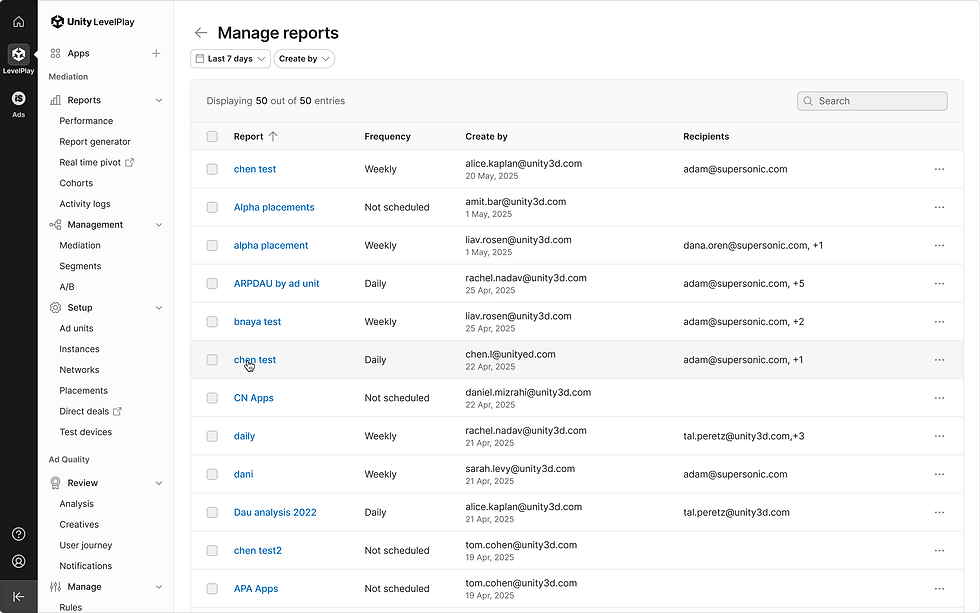Screen dimensions: 980x613
Task: Click the magnifier icon in Search box
Action: tap(808, 101)
